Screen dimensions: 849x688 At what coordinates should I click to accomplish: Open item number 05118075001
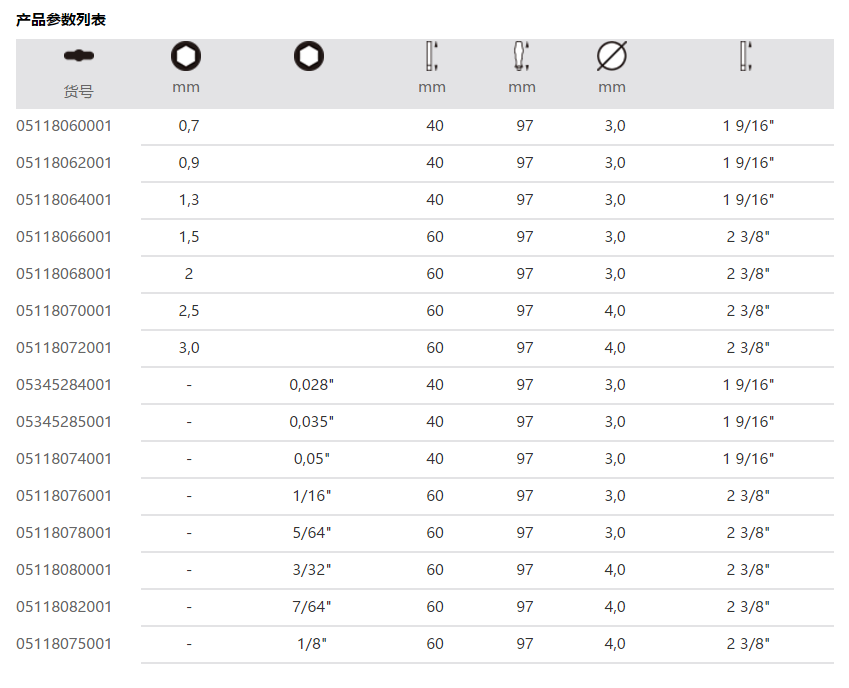click(64, 644)
